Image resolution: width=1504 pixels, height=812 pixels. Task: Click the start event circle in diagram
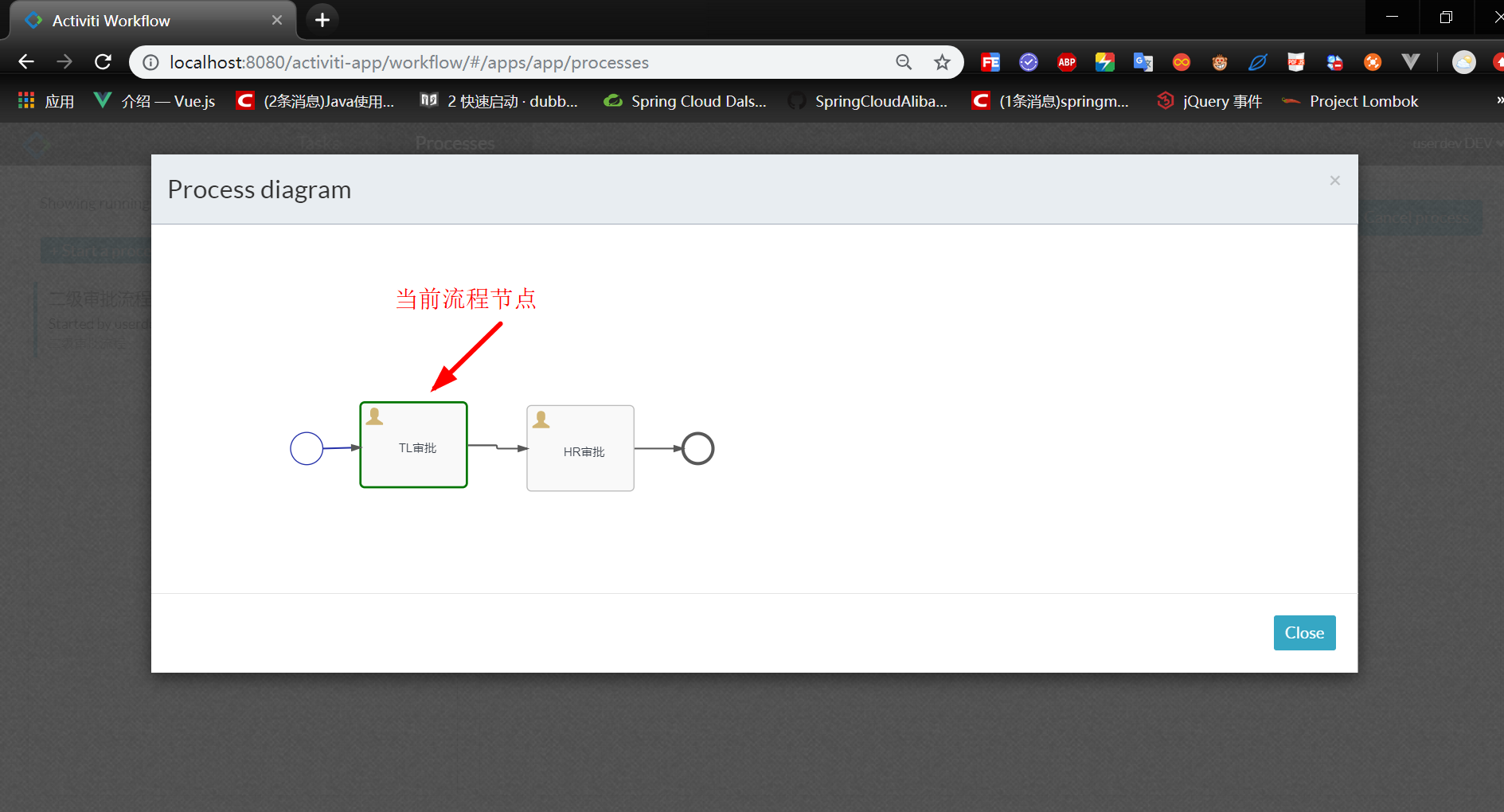pyautogui.click(x=307, y=448)
